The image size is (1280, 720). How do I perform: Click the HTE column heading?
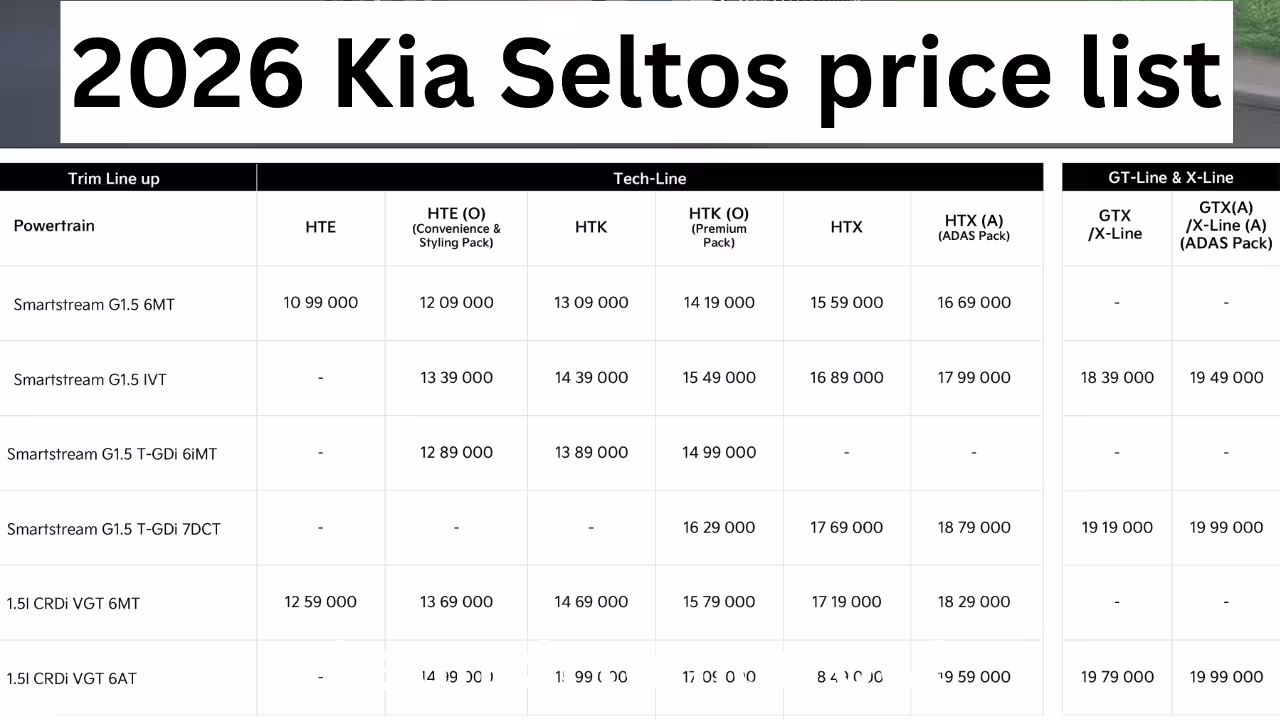(320, 227)
